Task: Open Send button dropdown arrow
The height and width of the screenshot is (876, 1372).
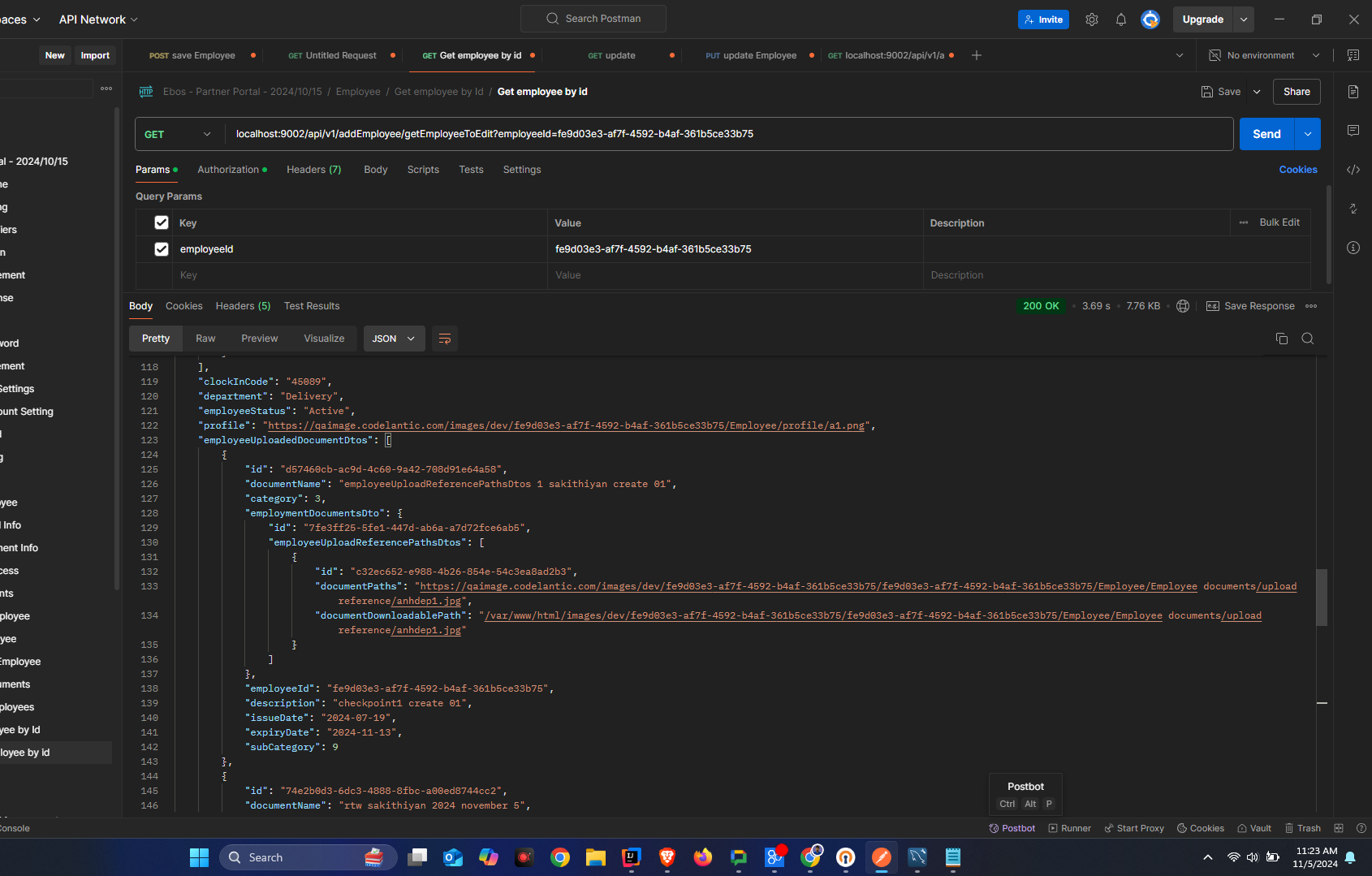Action: pyautogui.click(x=1308, y=134)
